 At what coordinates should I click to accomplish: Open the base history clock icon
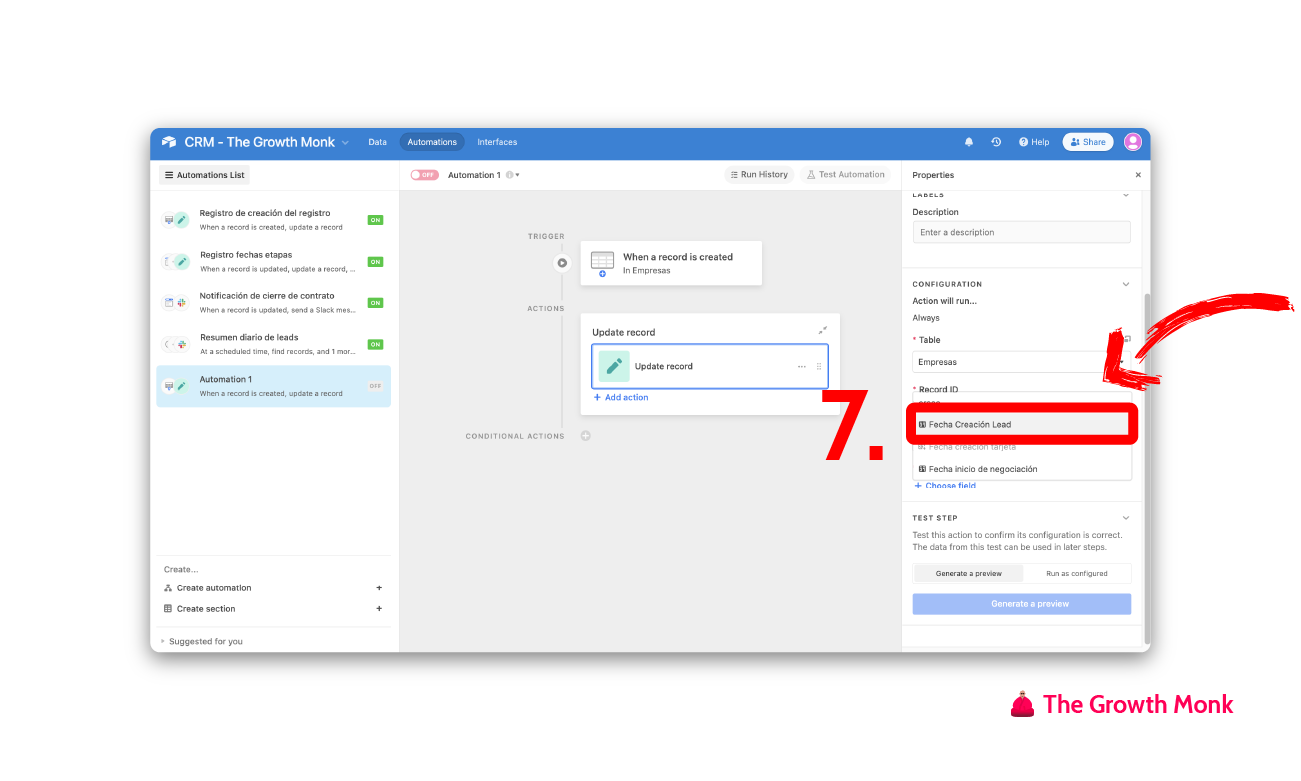(x=996, y=142)
